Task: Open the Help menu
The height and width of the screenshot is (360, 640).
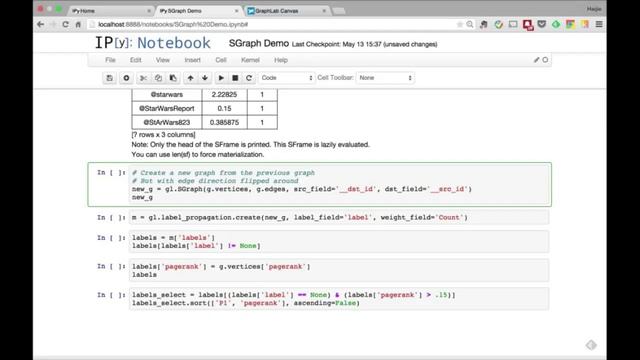Action: (281, 60)
